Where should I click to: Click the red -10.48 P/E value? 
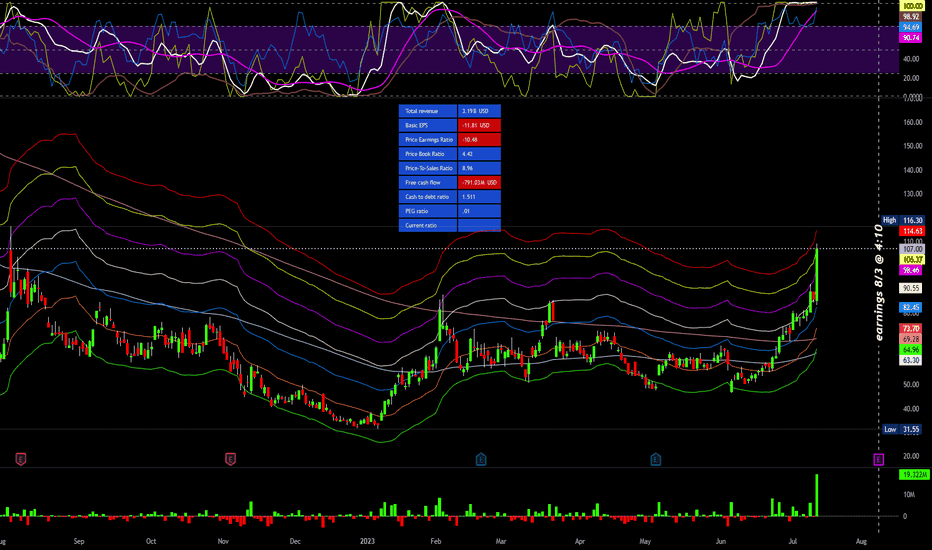(x=479, y=140)
